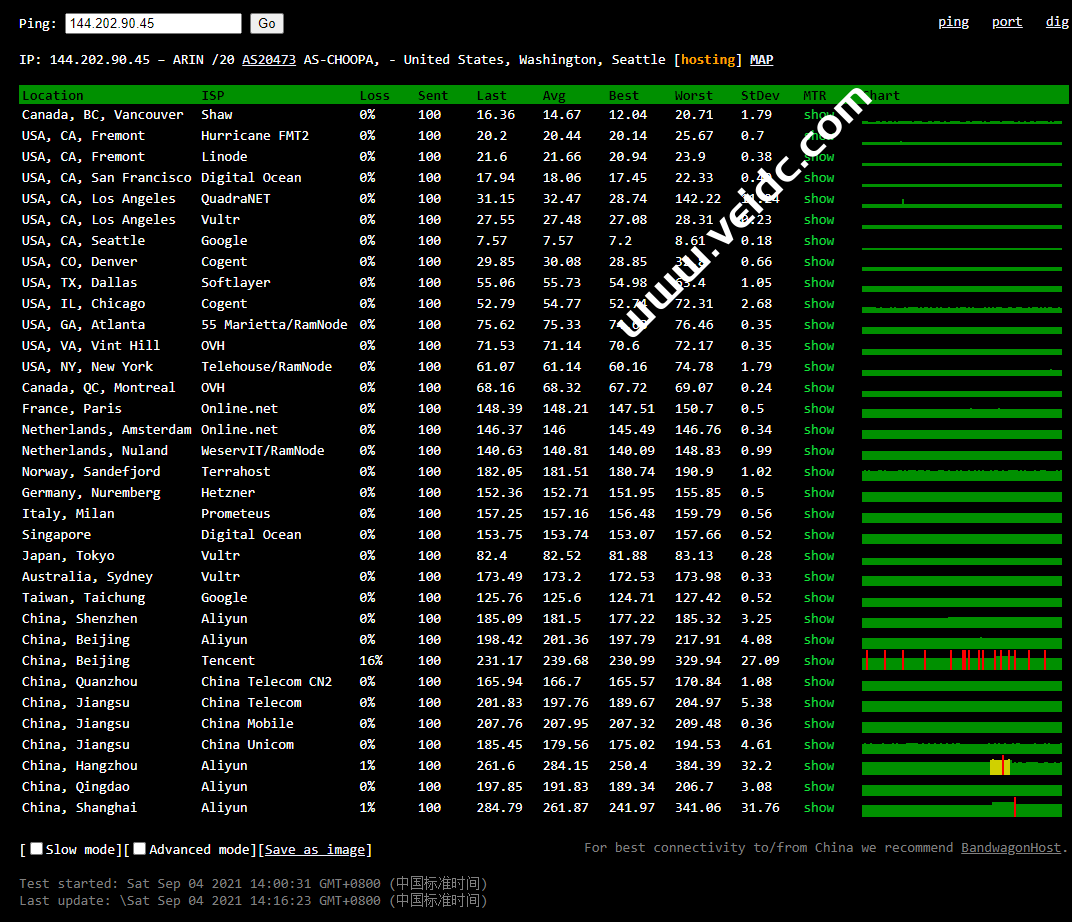Click Save as image link
This screenshot has width=1072, height=922.
click(x=315, y=850)
